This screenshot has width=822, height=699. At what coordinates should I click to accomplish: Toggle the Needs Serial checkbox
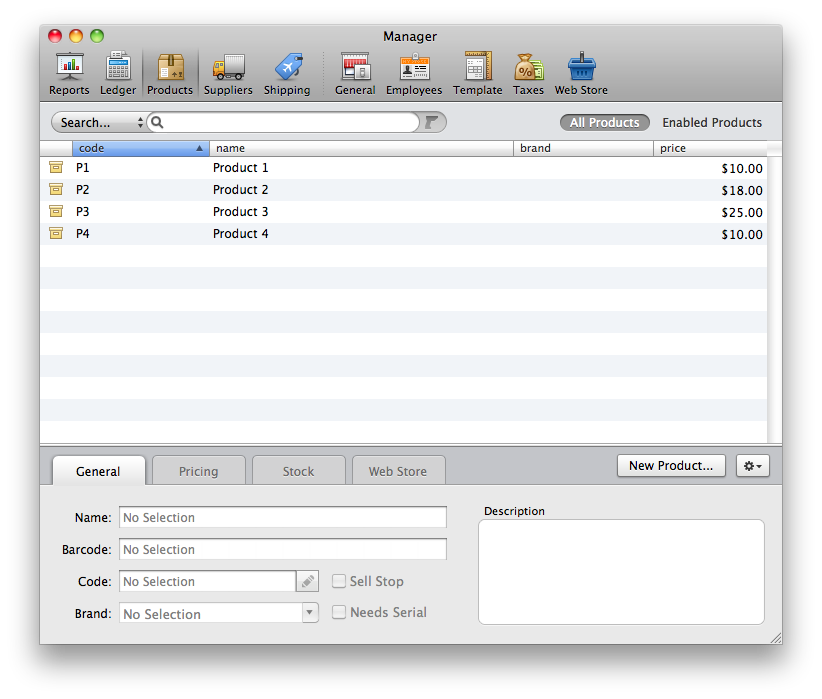[x=339, y=612]
